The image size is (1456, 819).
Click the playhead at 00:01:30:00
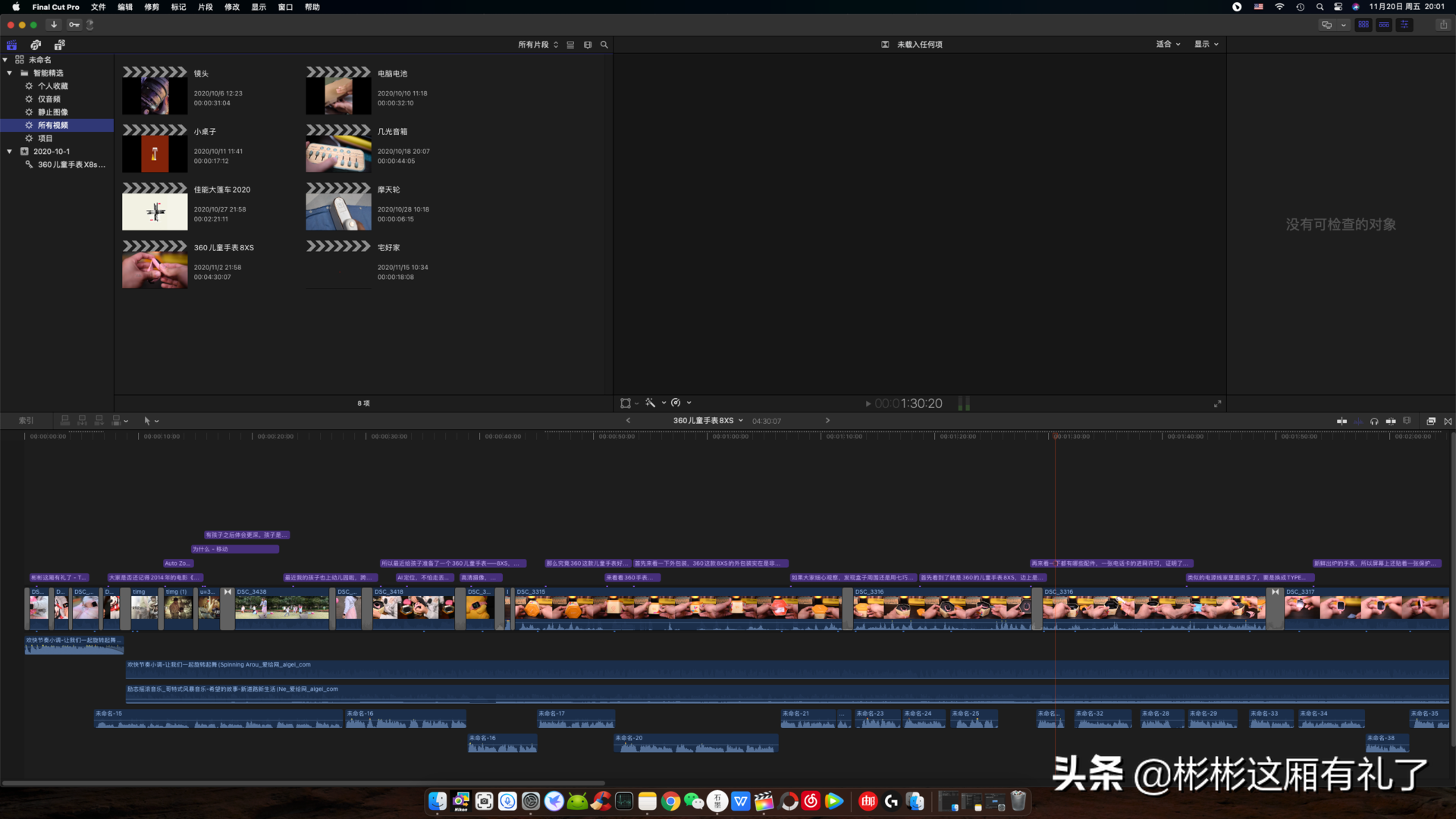1055,437
